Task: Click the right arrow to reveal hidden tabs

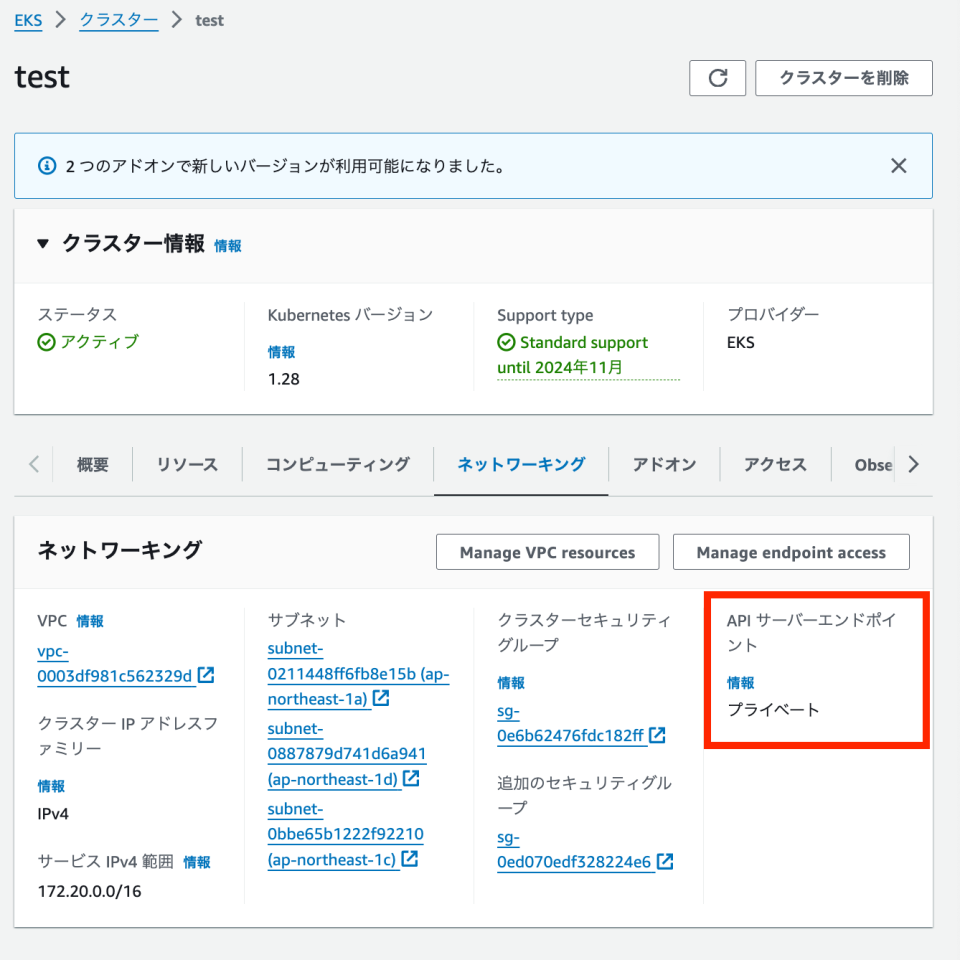Action: pos(912,464)
